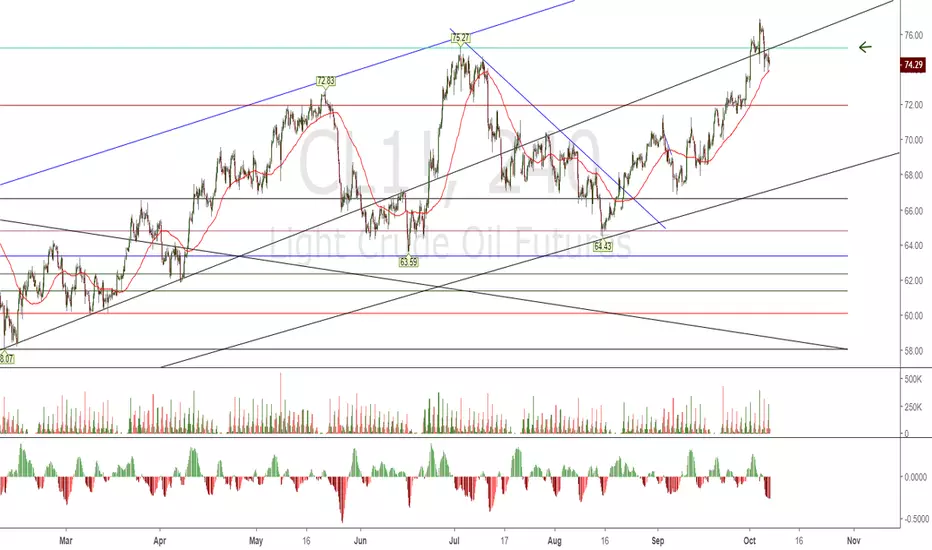The width and height of the screenshot is (932, 550).
Task: Click the Oct date label
Action: pos(750,540)
